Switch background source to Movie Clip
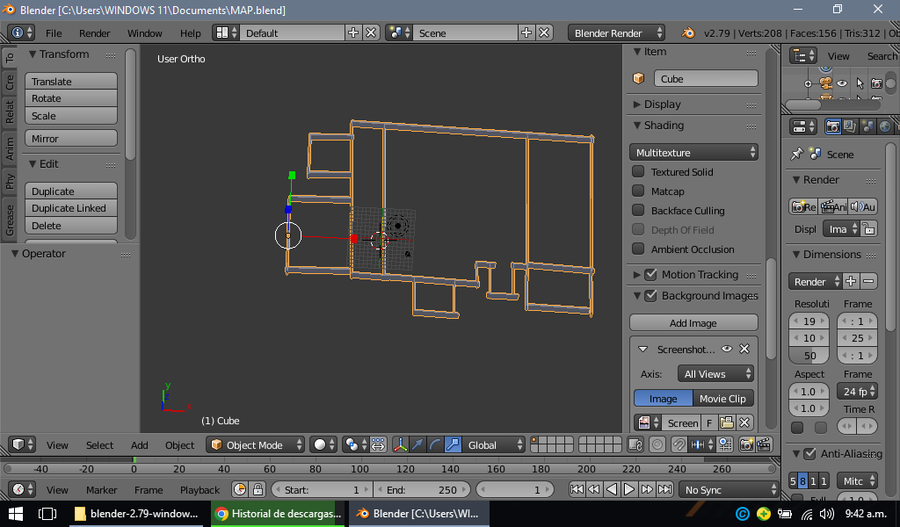 click(x=723, y=398)
